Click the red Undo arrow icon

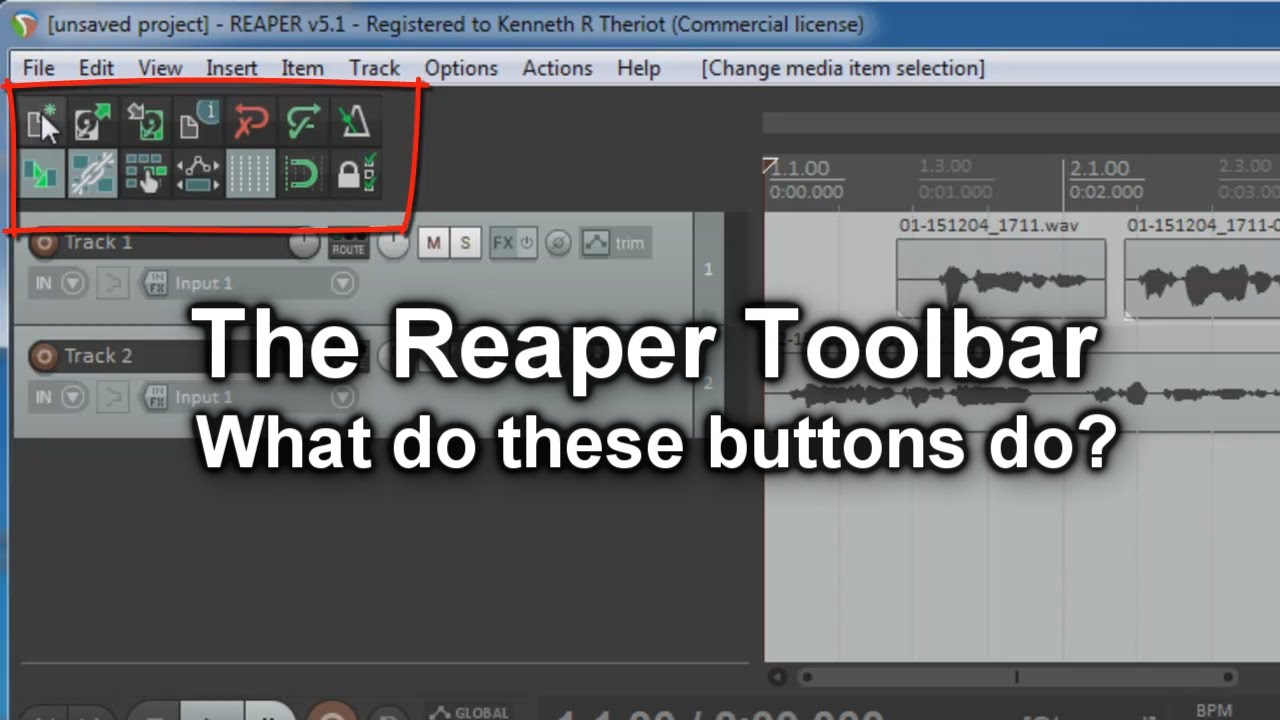coord(250,123)
